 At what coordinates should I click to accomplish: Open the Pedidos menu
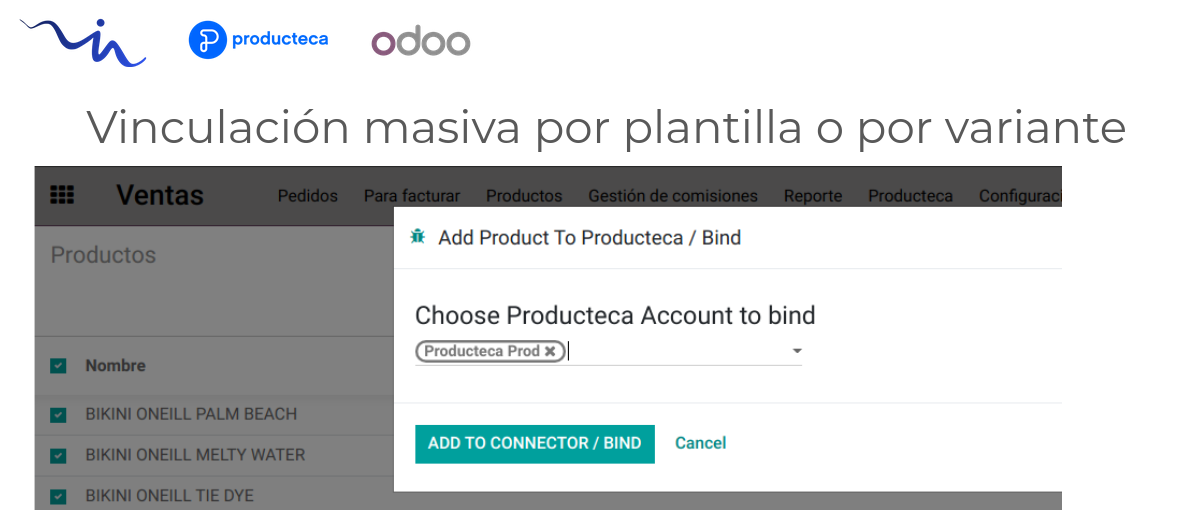click(307, 196)
